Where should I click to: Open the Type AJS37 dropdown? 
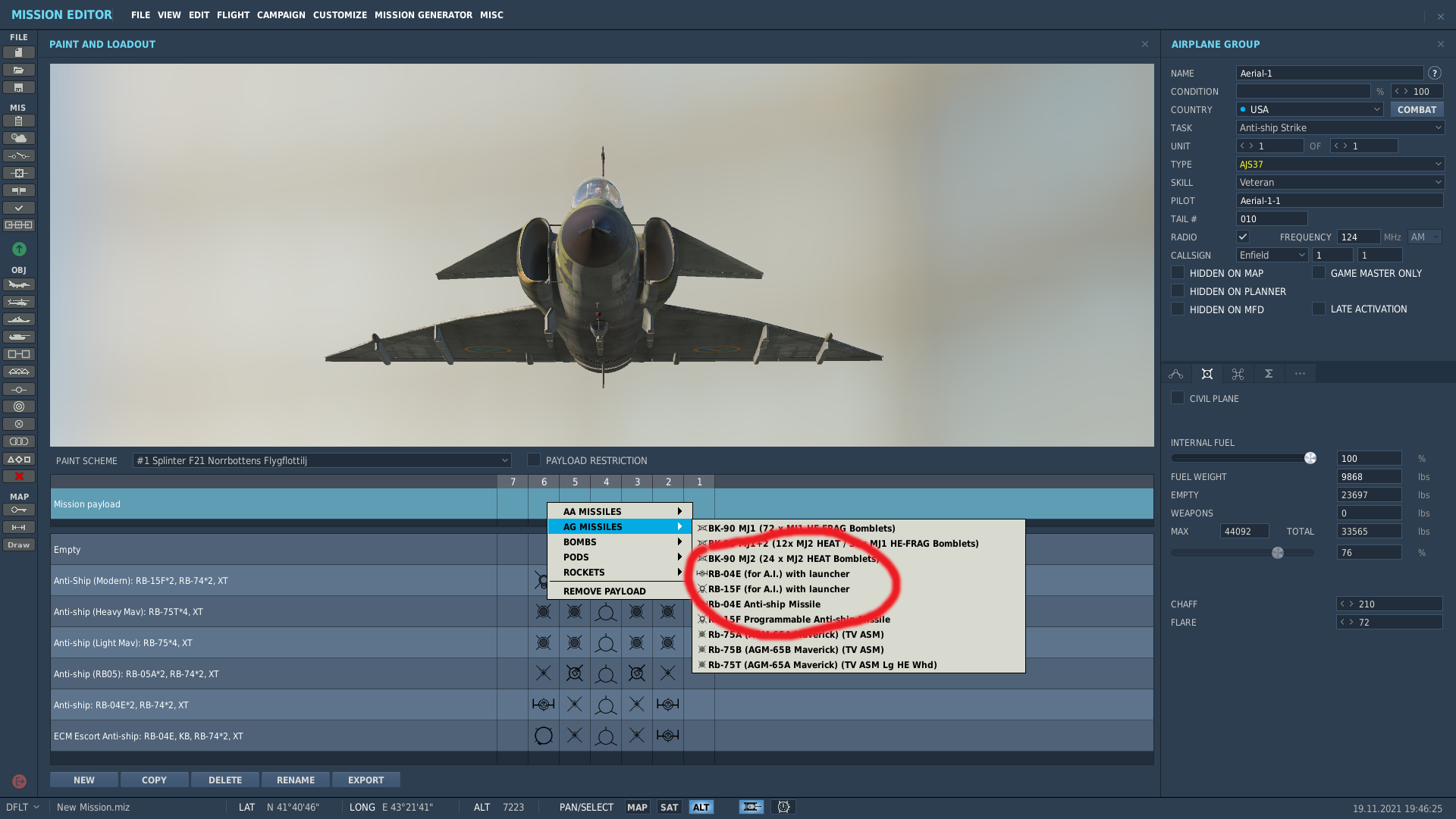pos(1340,164)
